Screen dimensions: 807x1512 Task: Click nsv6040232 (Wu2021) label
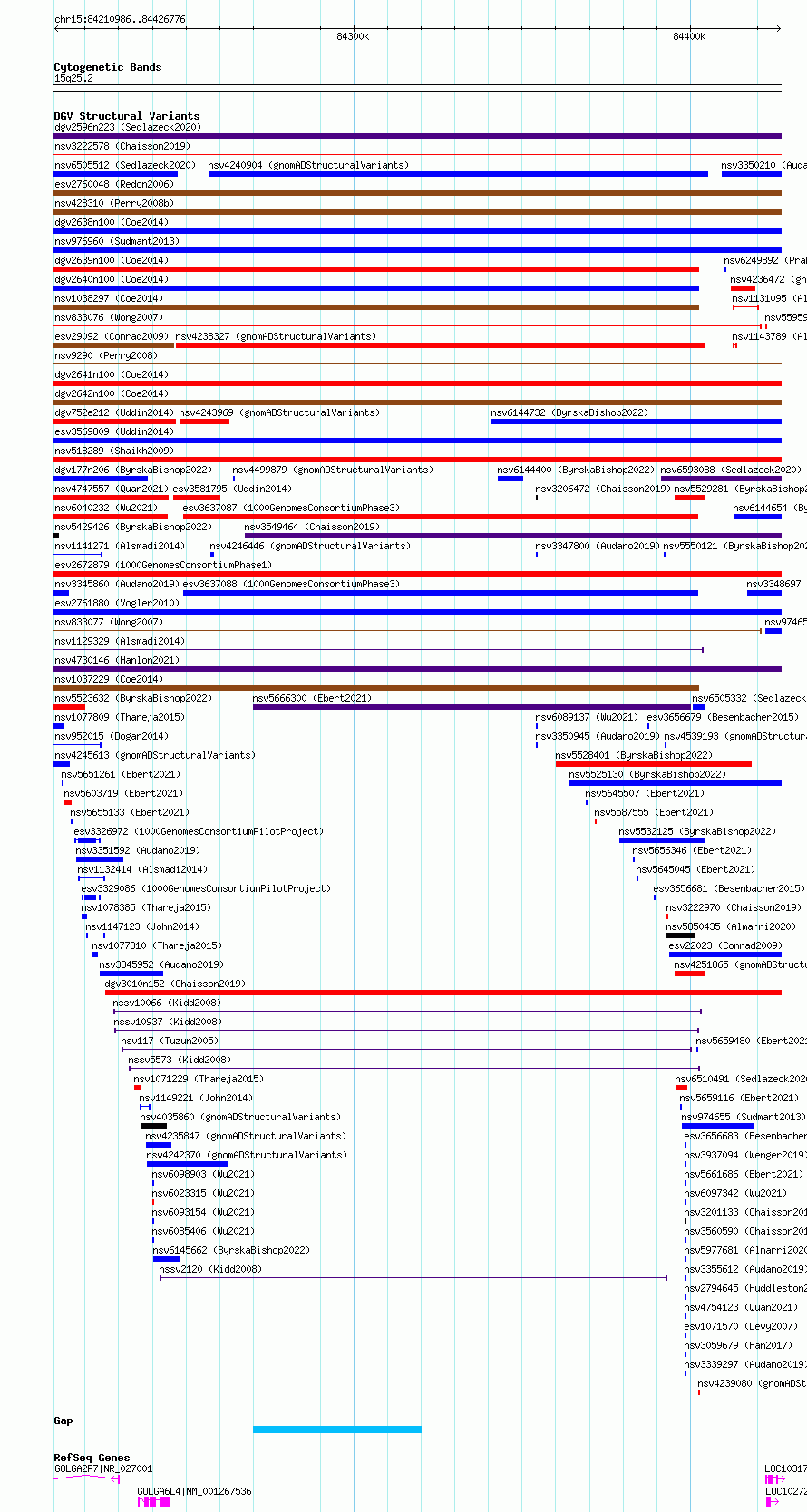[105, 509]
